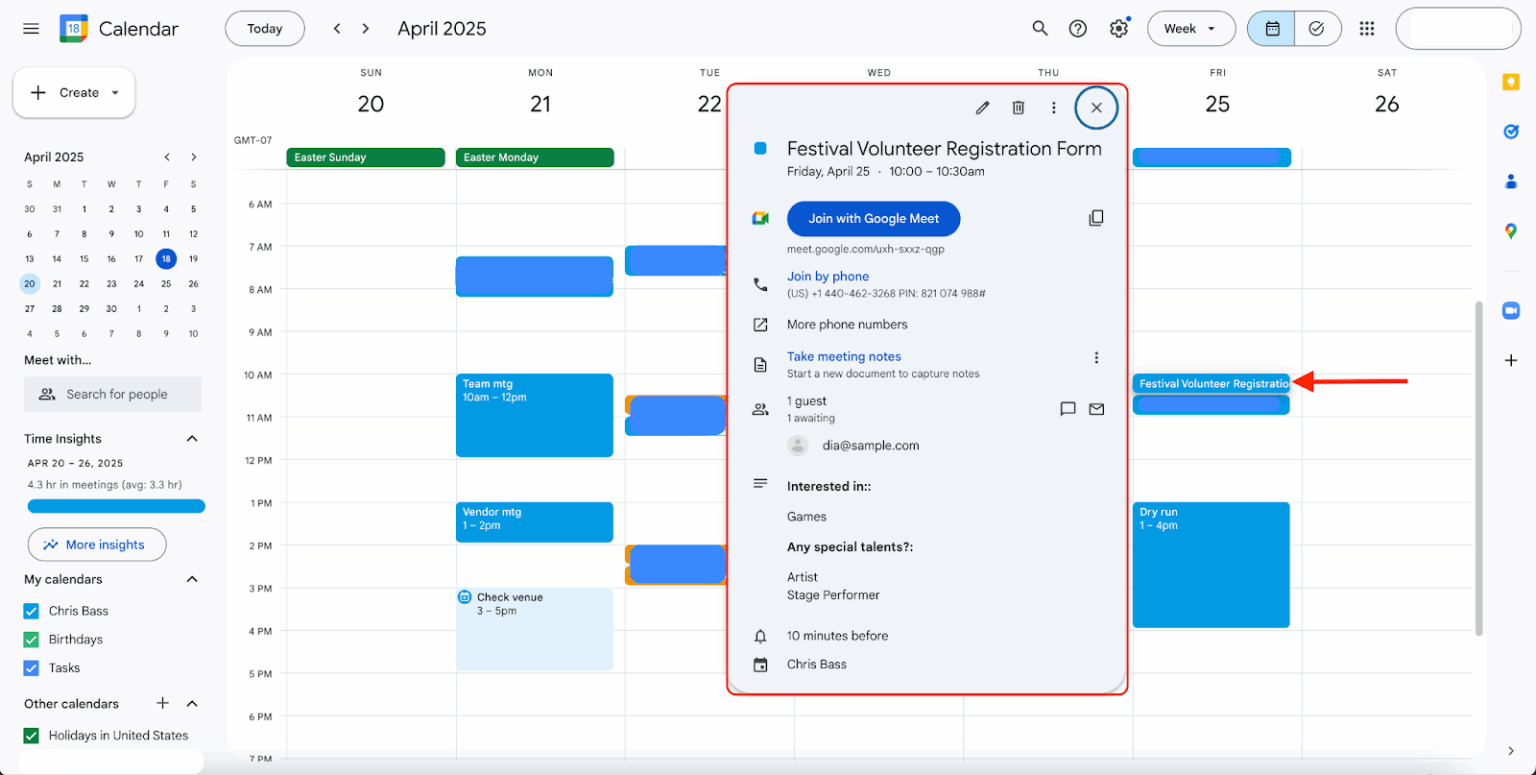Image resolution: width=1536 pixels, height=775 pixels.
Task: Type in Search for people field
Action: coord(116,394)
